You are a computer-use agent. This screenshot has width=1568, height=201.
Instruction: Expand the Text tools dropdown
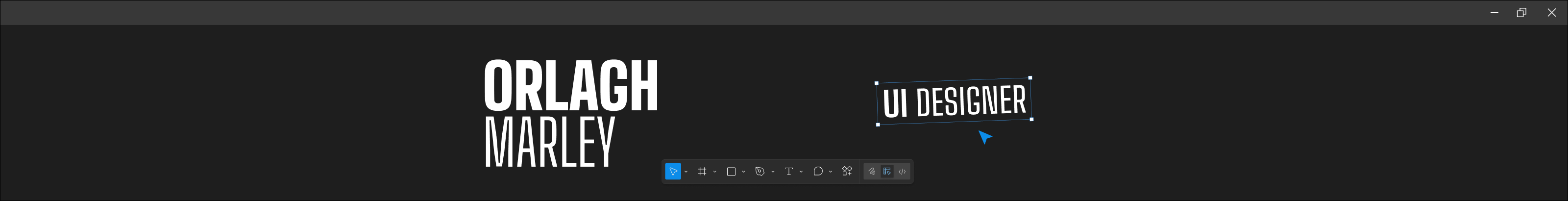[x=801, y=173]
